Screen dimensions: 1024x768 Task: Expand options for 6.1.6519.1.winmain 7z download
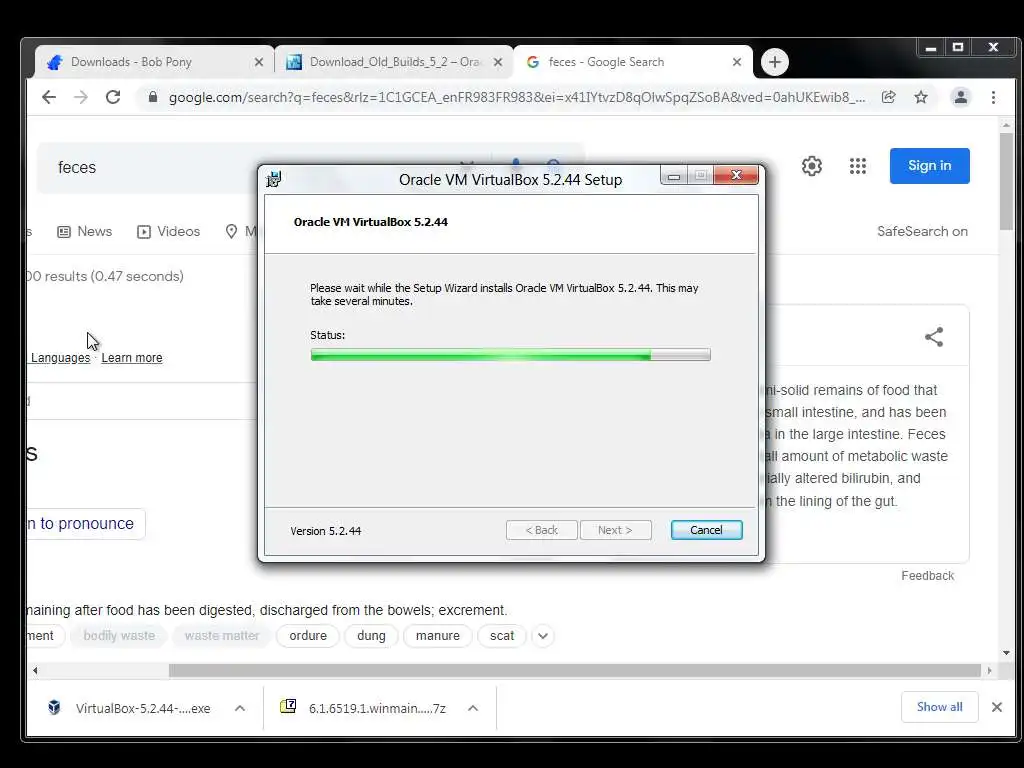click(473, 708)
